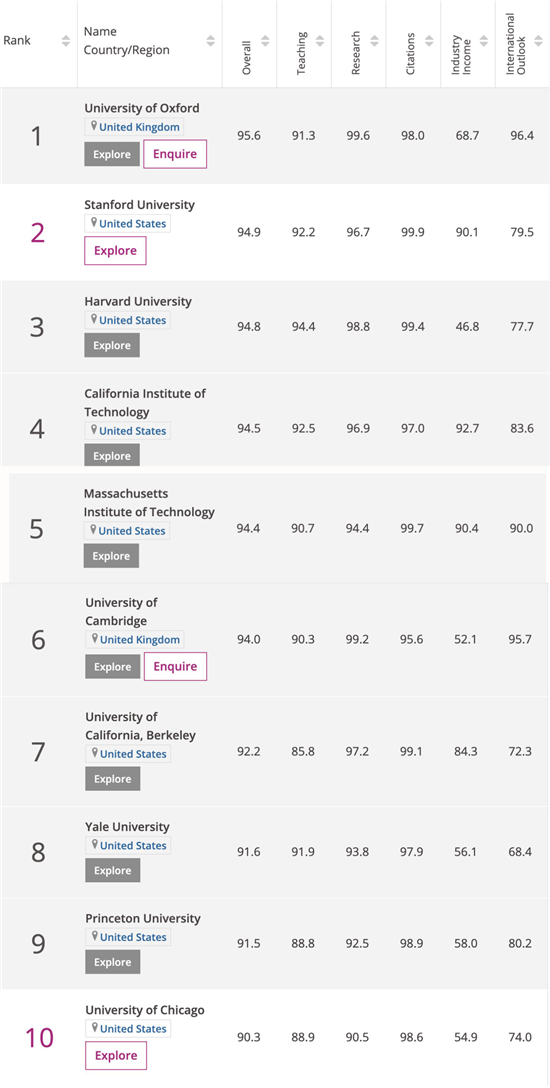Click Enquire button for University of Oxford
This screenshot has height=1088, width=550.
(x=175, y=154)
